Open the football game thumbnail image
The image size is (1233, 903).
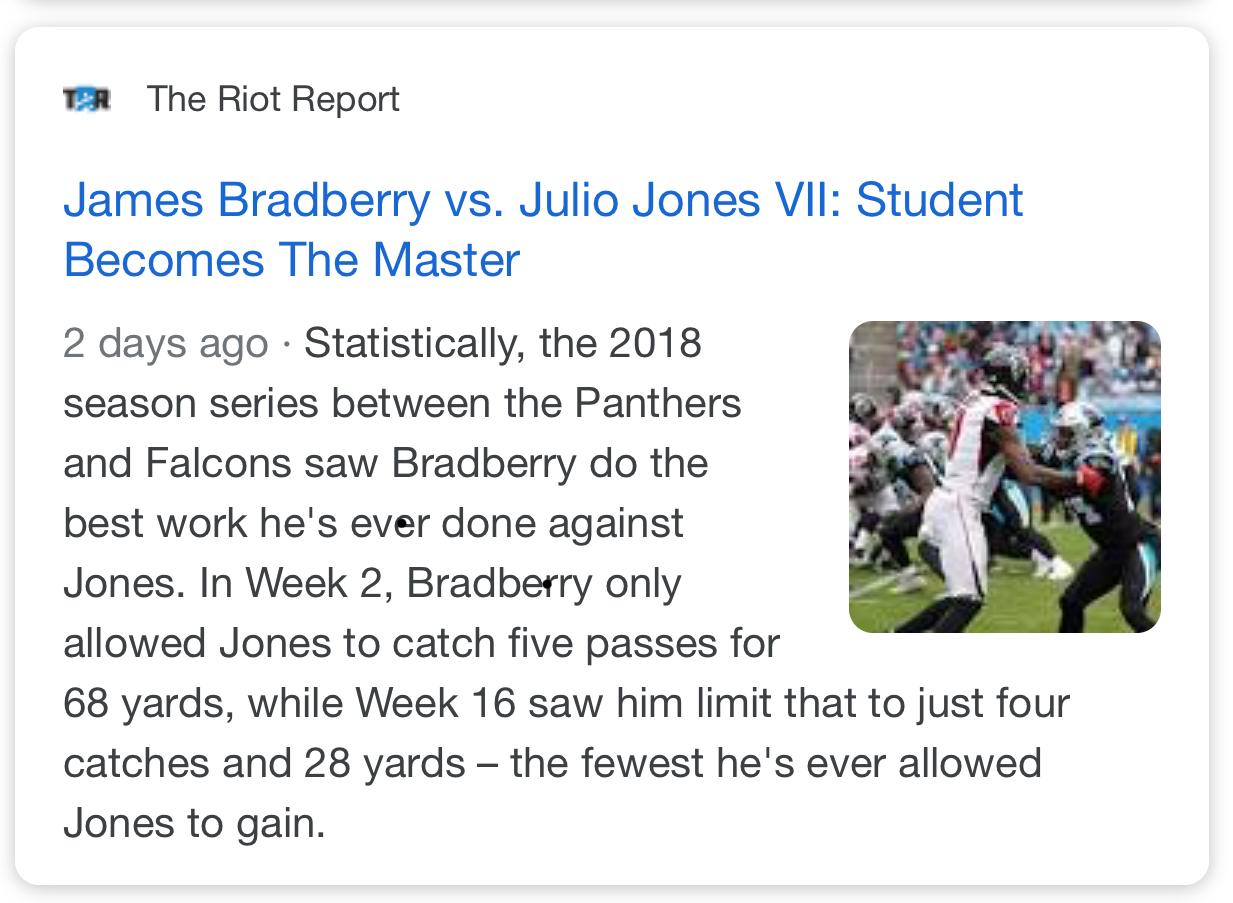[x=1004, y=476]
